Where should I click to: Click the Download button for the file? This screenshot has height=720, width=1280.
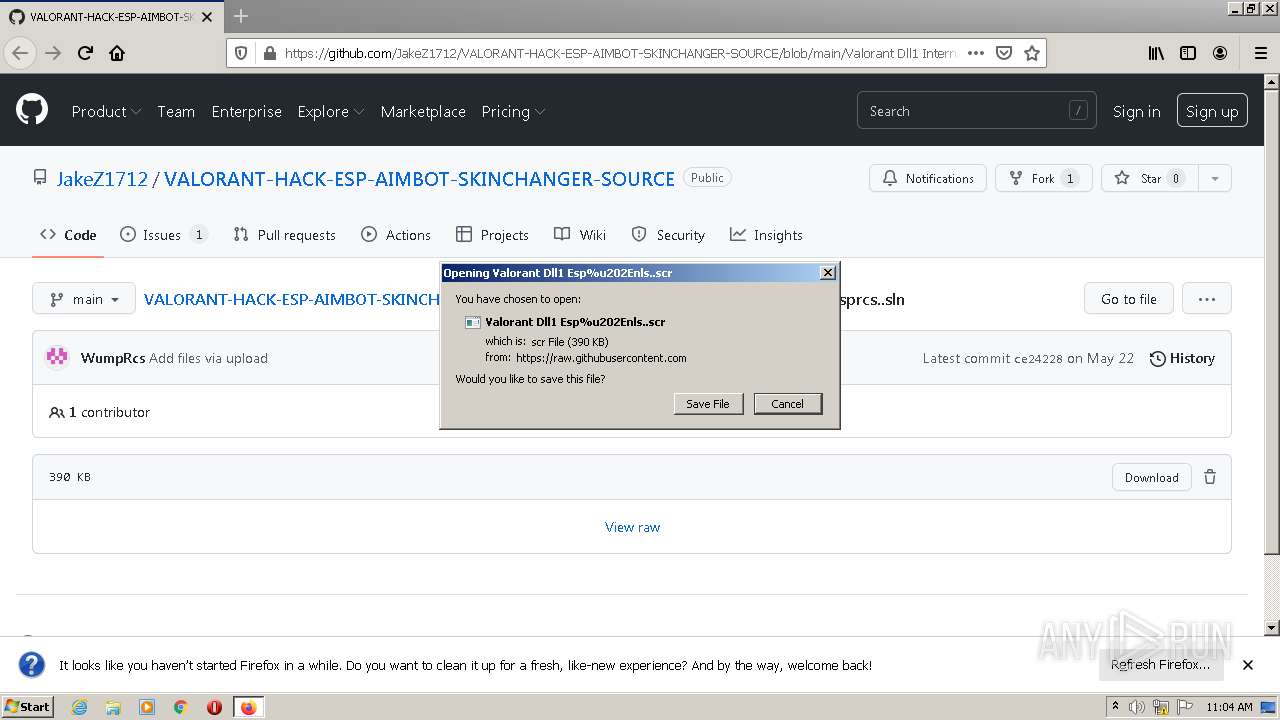[x=1152, y=477]
